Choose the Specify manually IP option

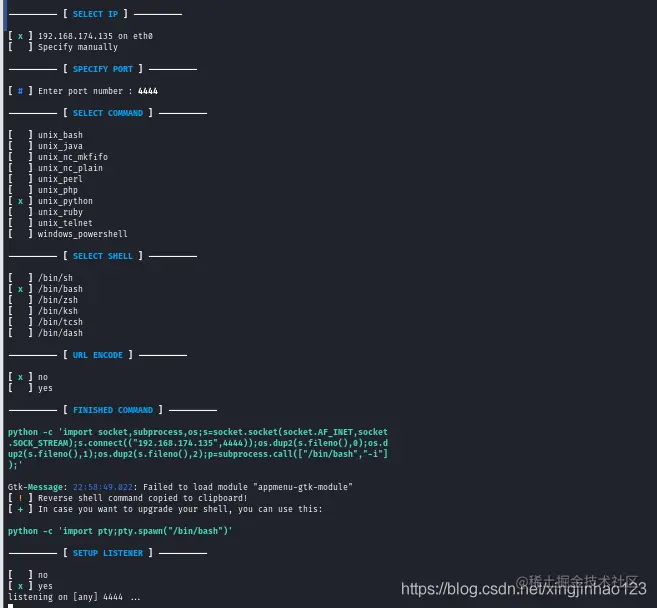pos(63,47)
